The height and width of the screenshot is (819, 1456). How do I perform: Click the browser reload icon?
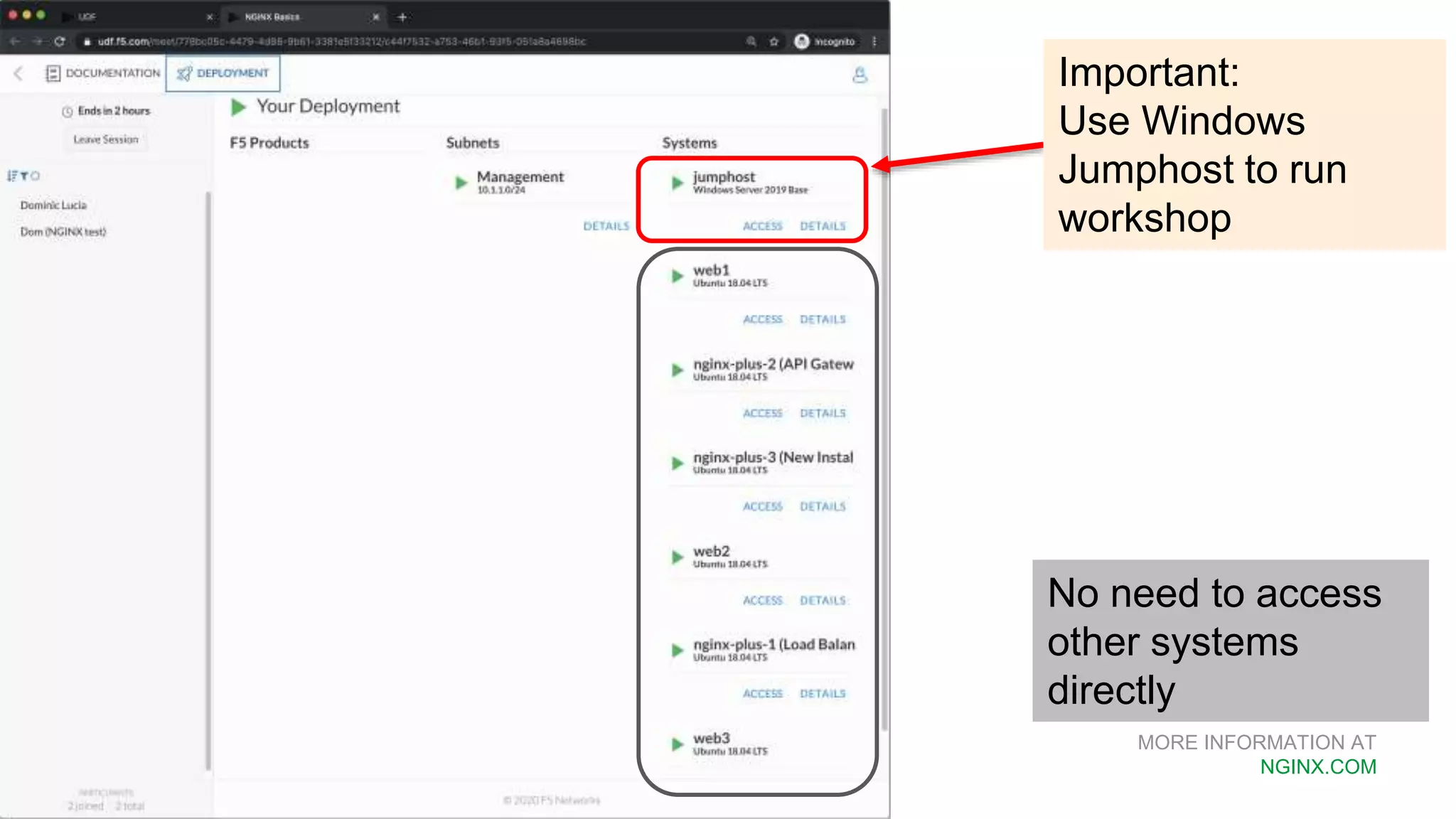coord(60,41)
